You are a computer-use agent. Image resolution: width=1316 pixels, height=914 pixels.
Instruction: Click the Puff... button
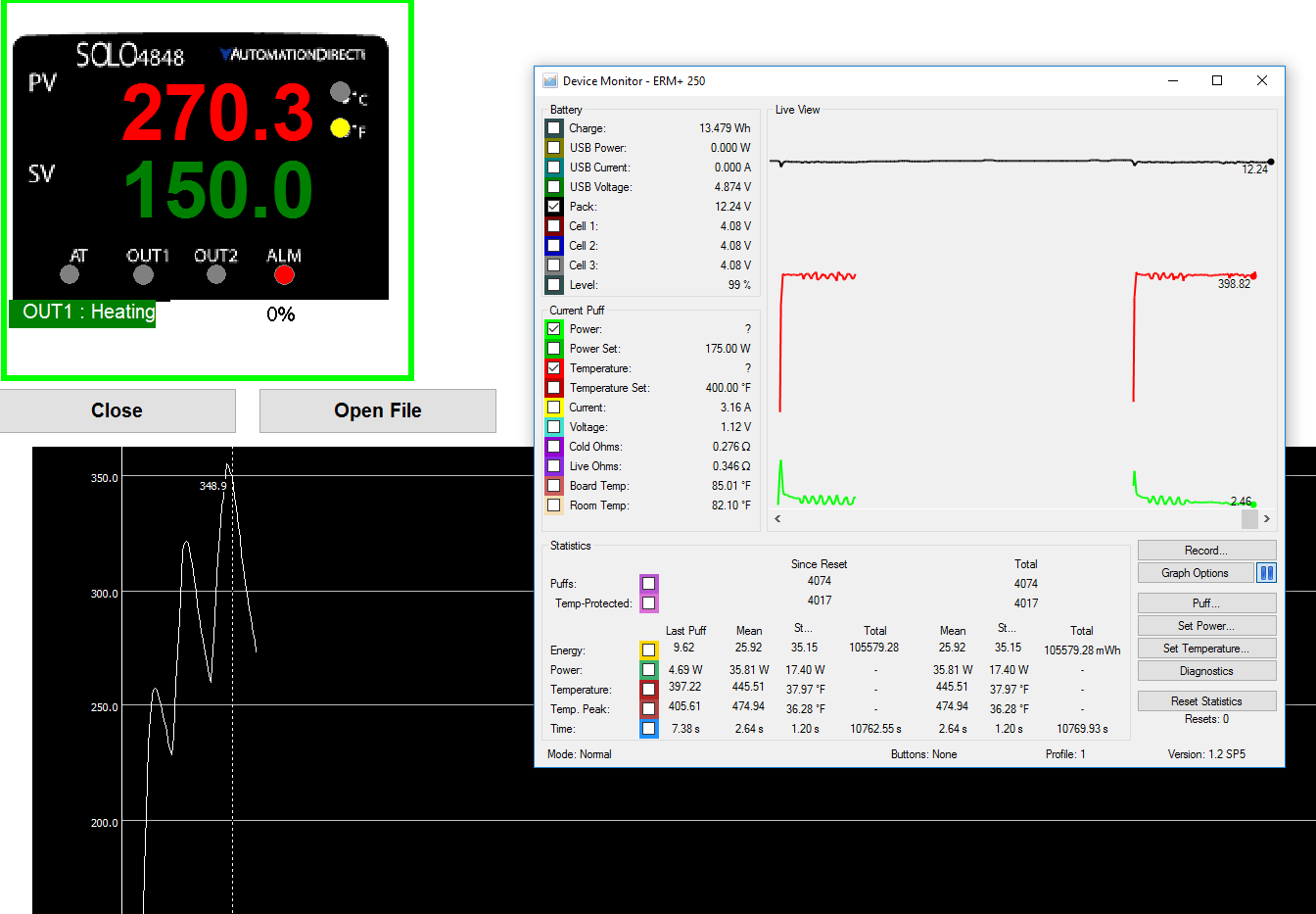point(1206,603)
